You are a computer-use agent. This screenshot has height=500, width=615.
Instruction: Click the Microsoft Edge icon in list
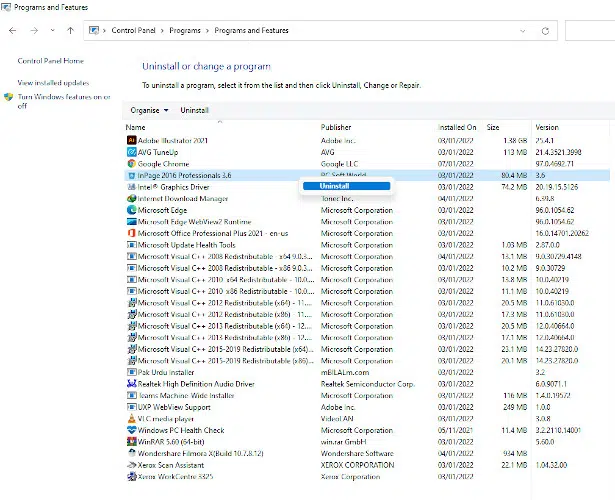[132, 210]
